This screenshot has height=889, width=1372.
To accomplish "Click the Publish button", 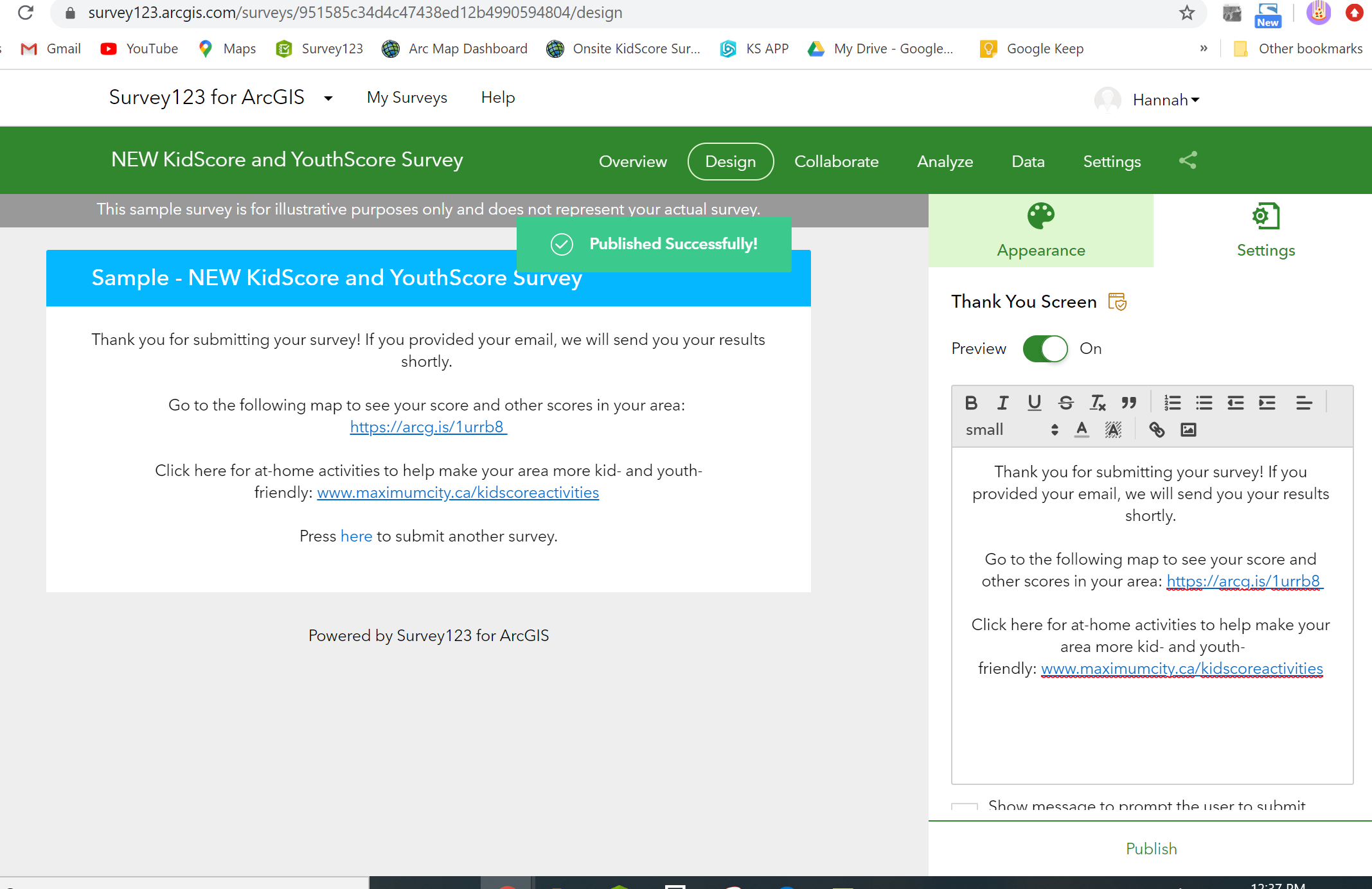I will pyautogui.click(x=1151, y=849).
